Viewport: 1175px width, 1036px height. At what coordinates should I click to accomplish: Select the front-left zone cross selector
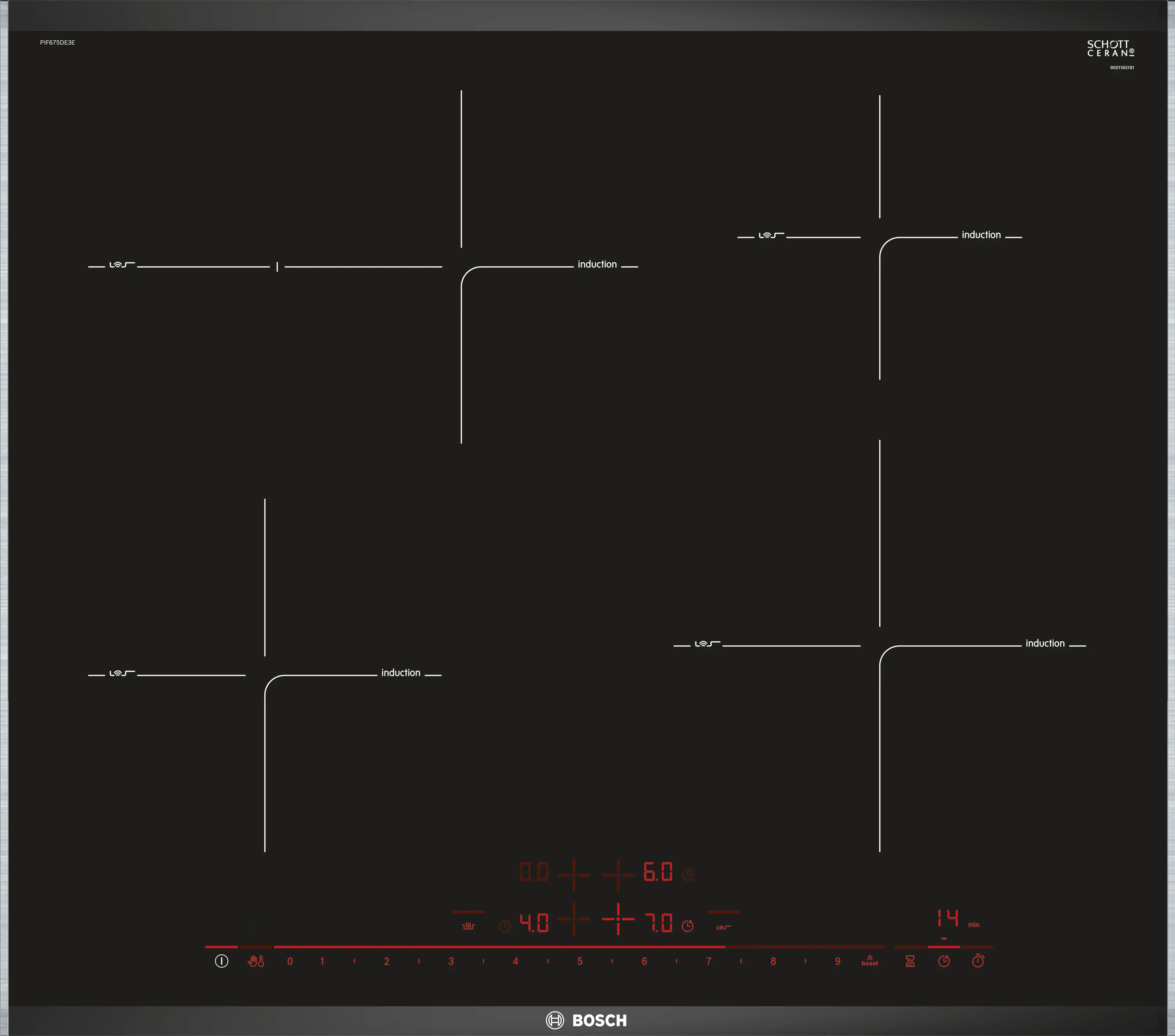point(574,919)
